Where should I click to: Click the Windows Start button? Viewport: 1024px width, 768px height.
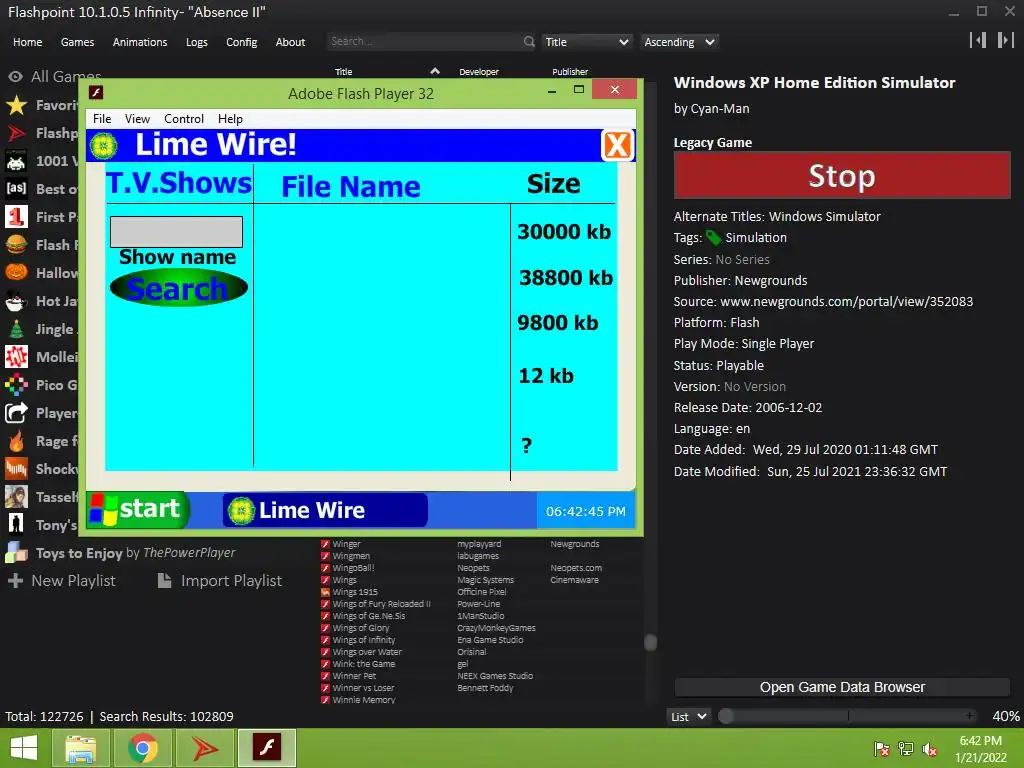[24, 748]
